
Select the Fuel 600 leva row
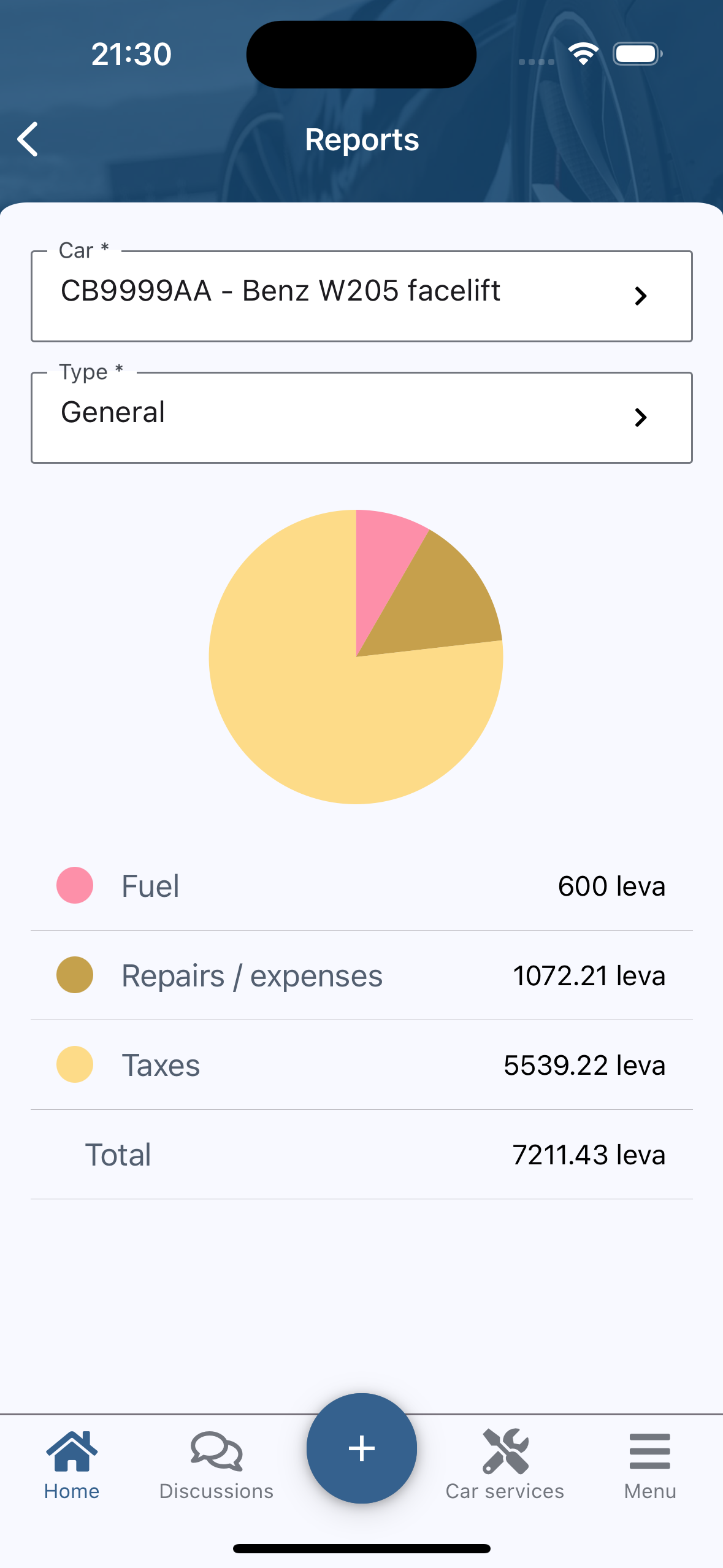362,886
